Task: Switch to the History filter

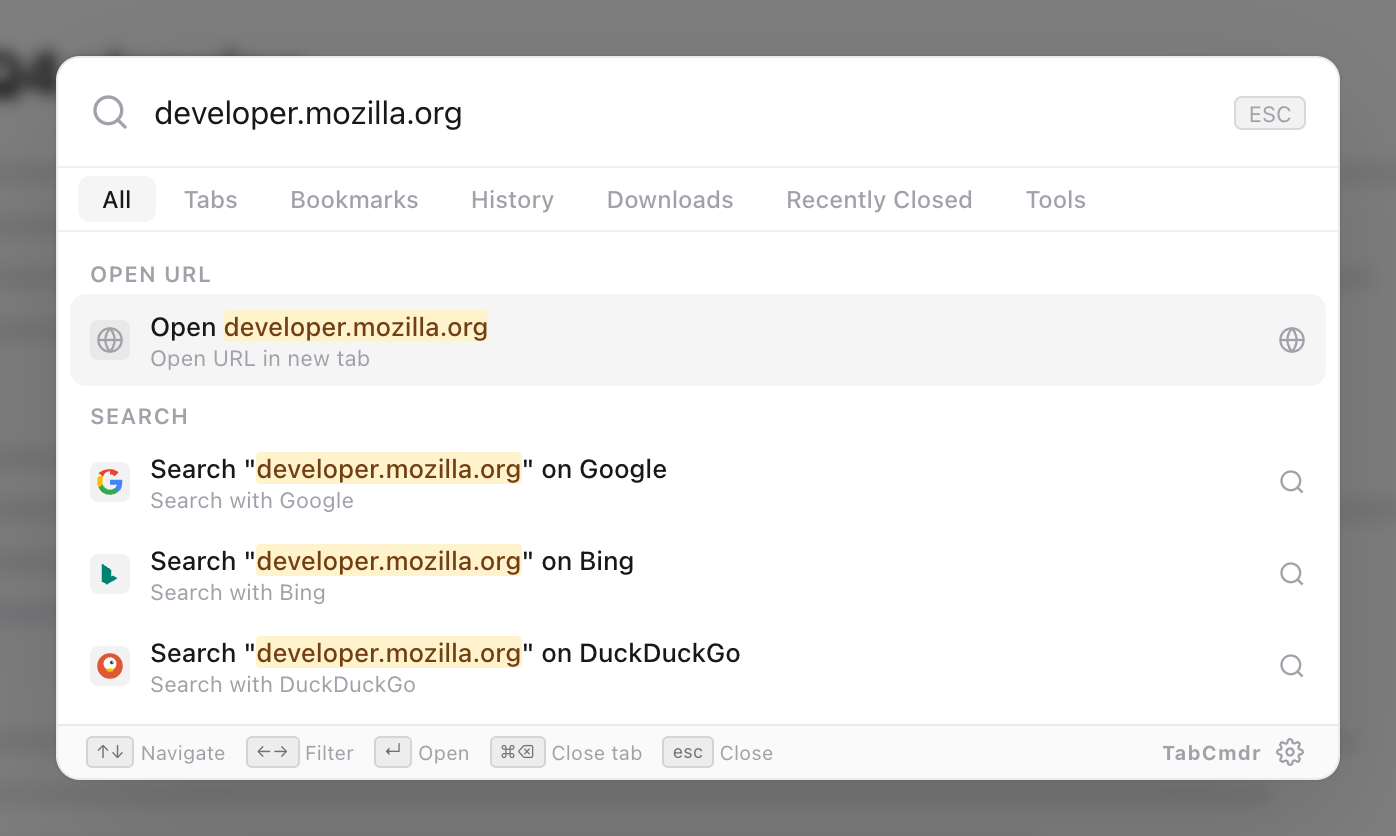Action: (x=512, y=199)
